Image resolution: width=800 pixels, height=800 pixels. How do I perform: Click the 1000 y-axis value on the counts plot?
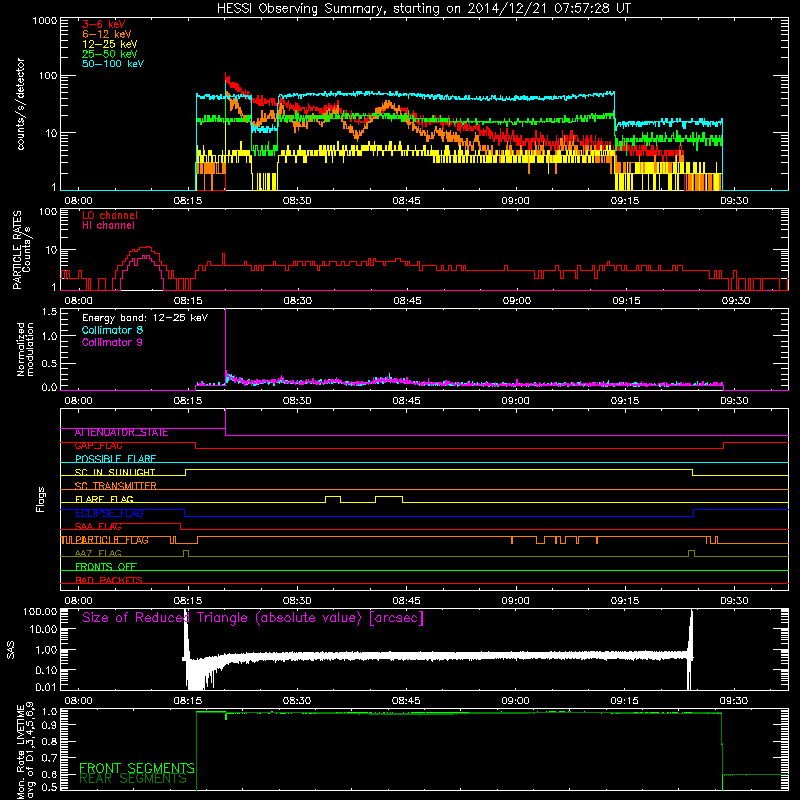click(45, 21)
